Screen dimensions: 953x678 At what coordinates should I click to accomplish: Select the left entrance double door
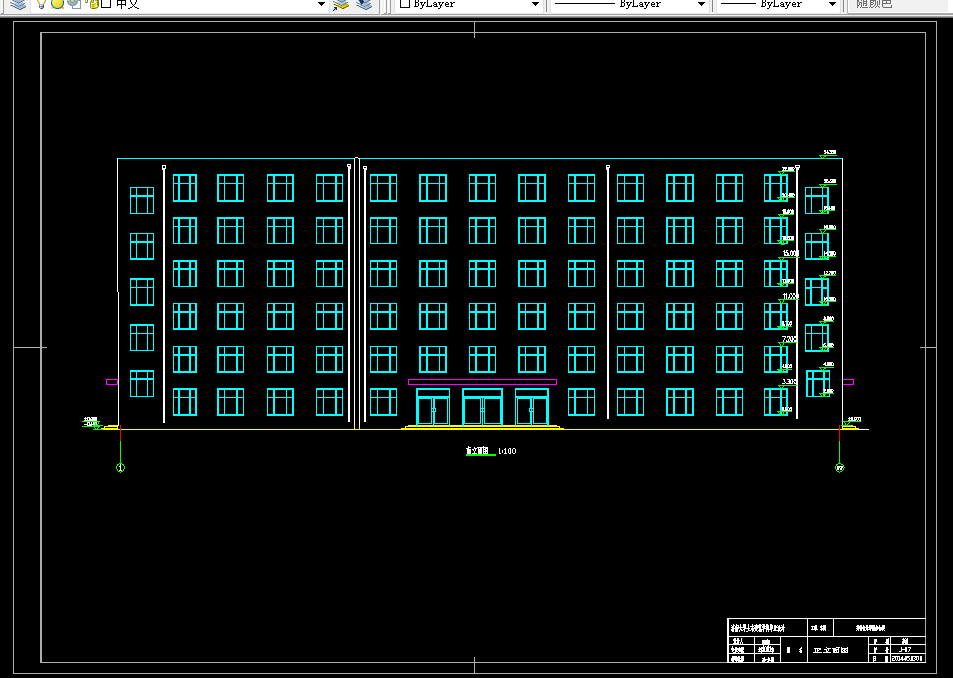(x=433, y=407)
